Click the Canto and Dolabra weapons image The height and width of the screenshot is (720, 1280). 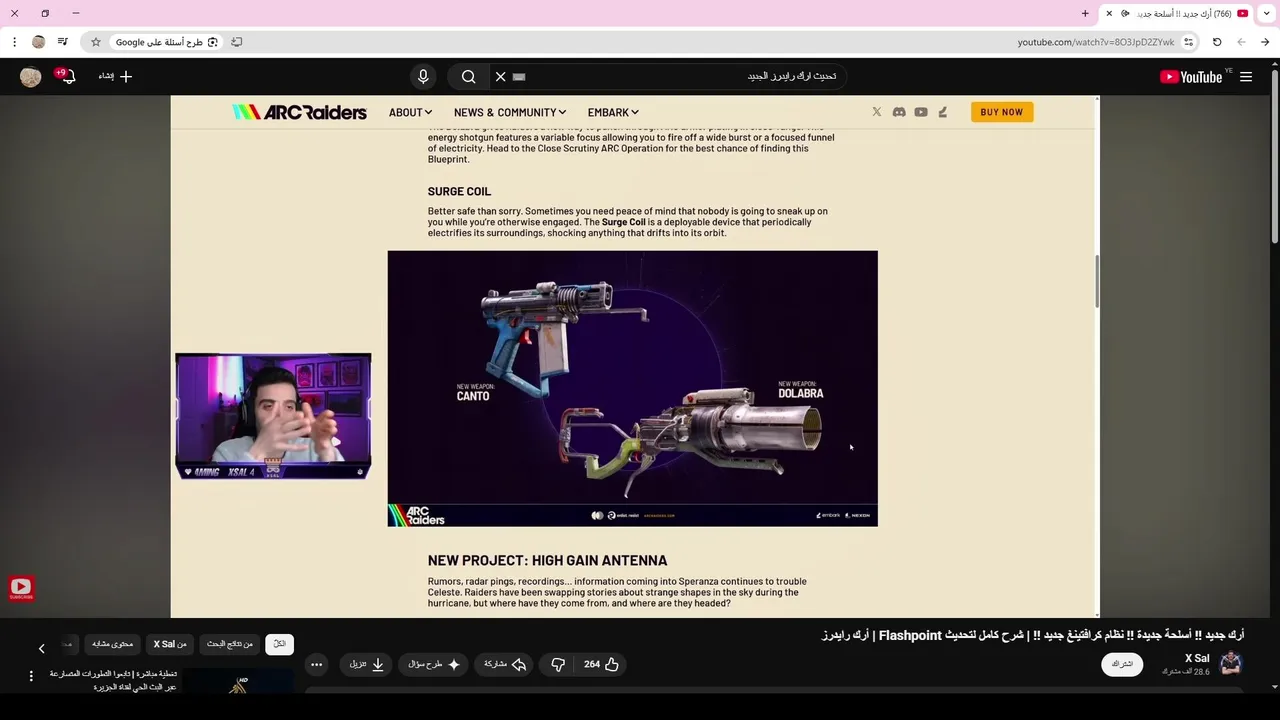(x=632, y=388)
